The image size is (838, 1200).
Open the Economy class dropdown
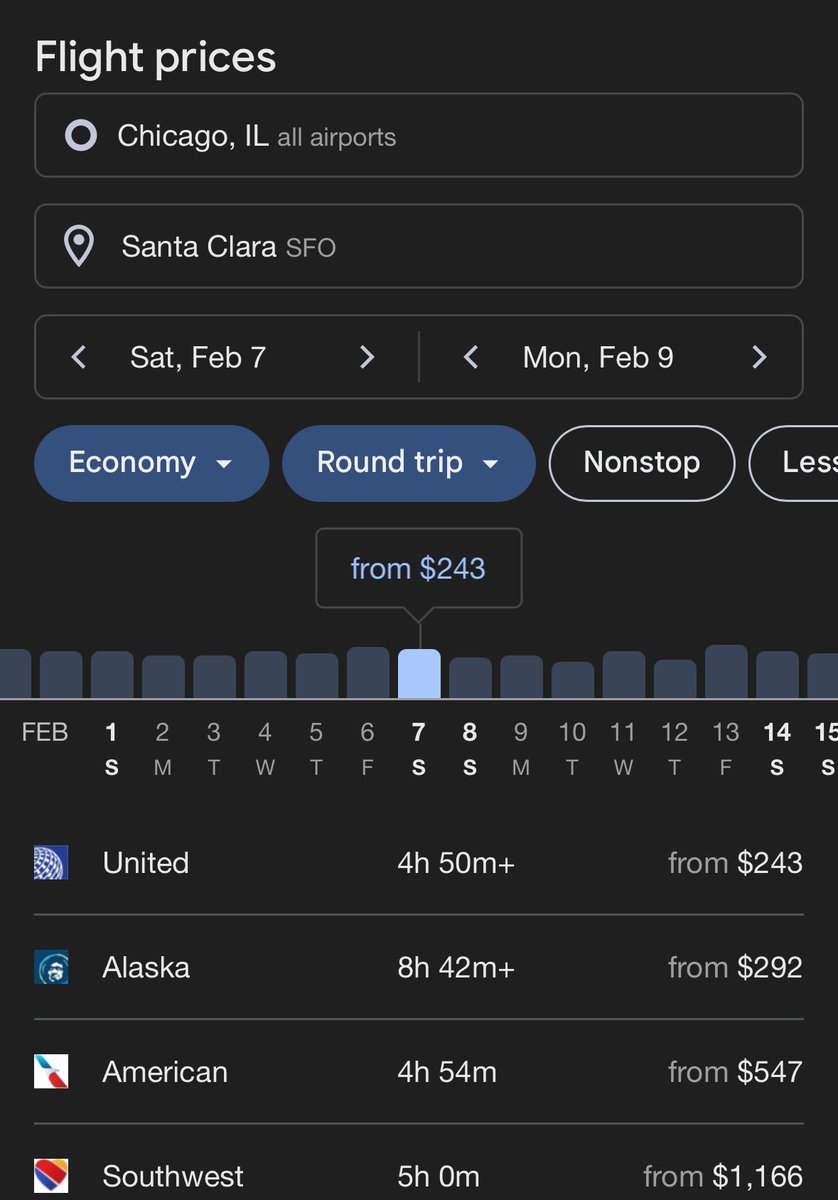152,463
